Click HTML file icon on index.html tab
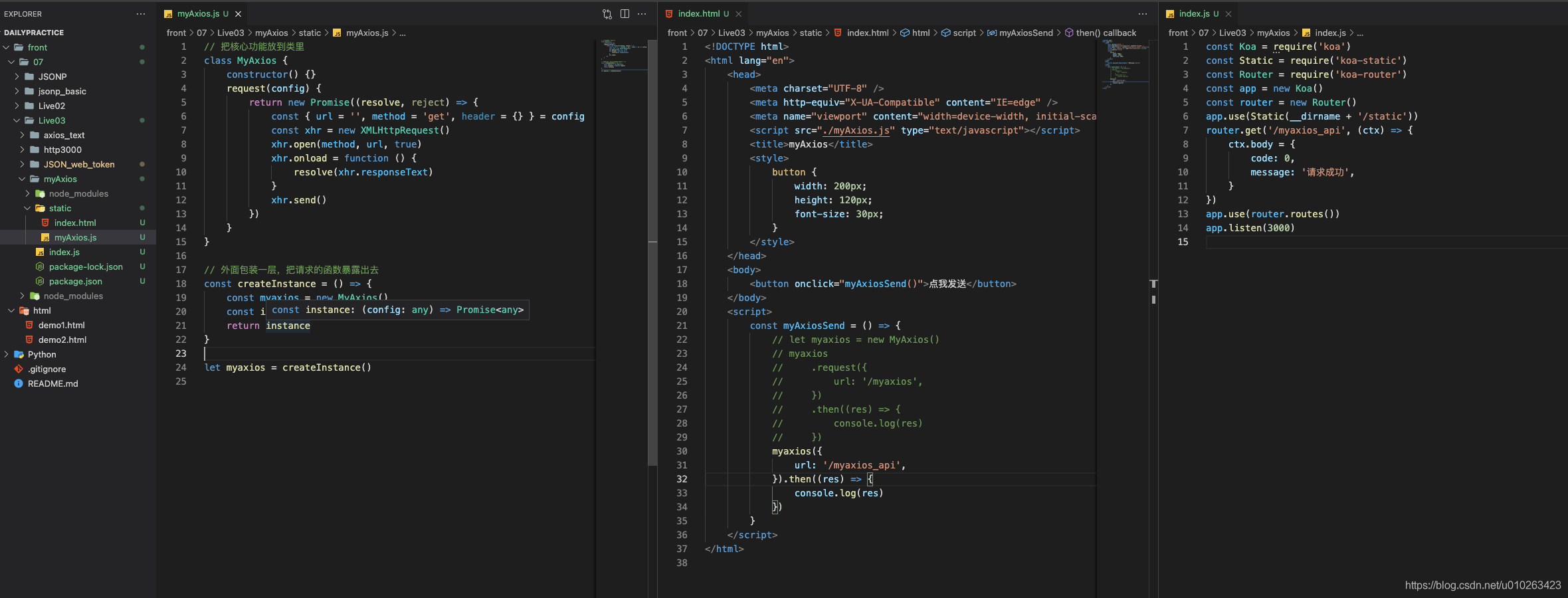1568x598 pixels. 669,14
